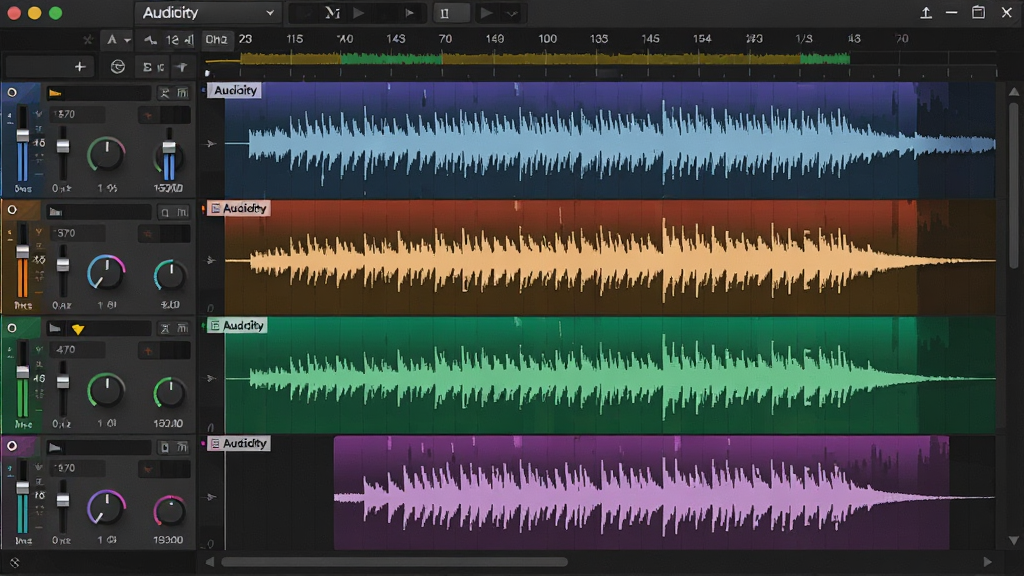Click the crossed tools icon left of the A tool
The image size is (1024, 576).
(88, 40)
